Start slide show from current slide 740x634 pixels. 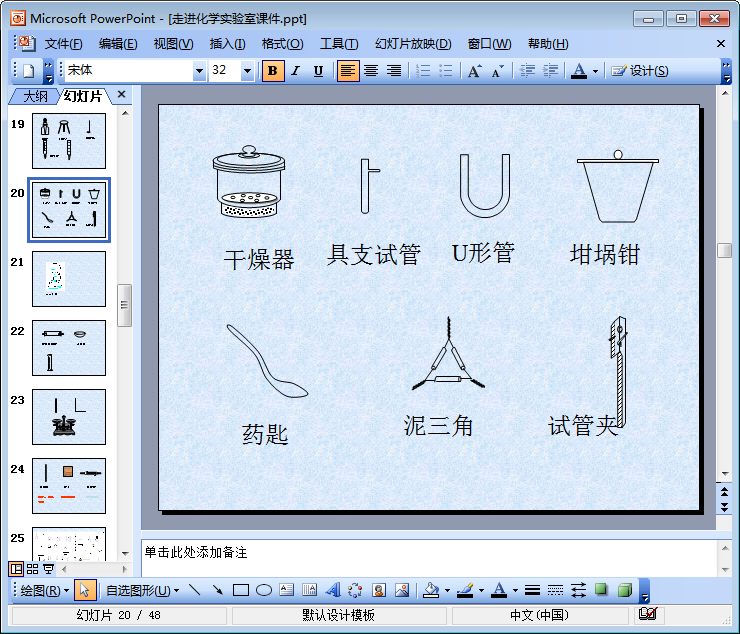point(48,569)
